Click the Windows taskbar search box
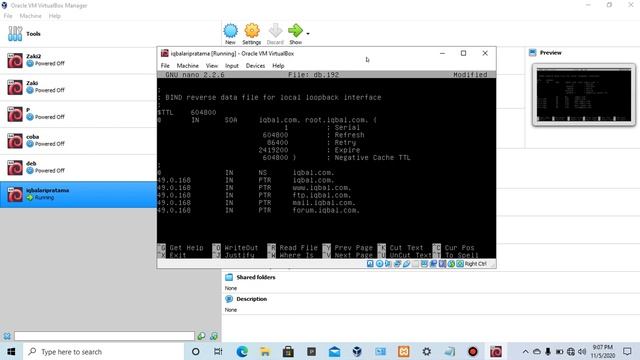640x360 pixels. click(104, 351)
